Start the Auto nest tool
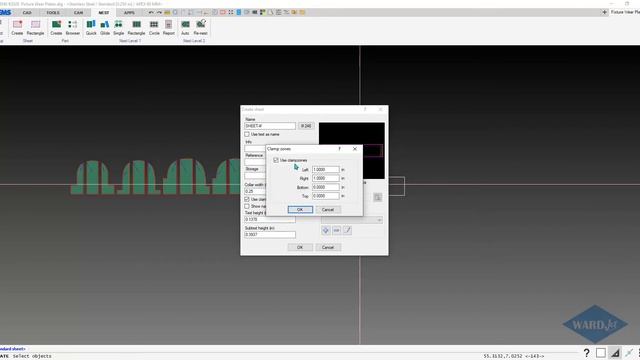The height and width of the screenshot is (360, 640). pyautogui.click(x=185, y=28)
